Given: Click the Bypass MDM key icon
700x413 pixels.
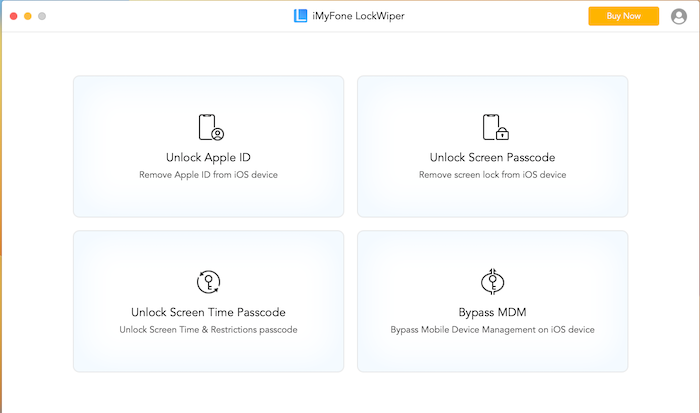Looking at the screenshot, I should tap(492, 282).
